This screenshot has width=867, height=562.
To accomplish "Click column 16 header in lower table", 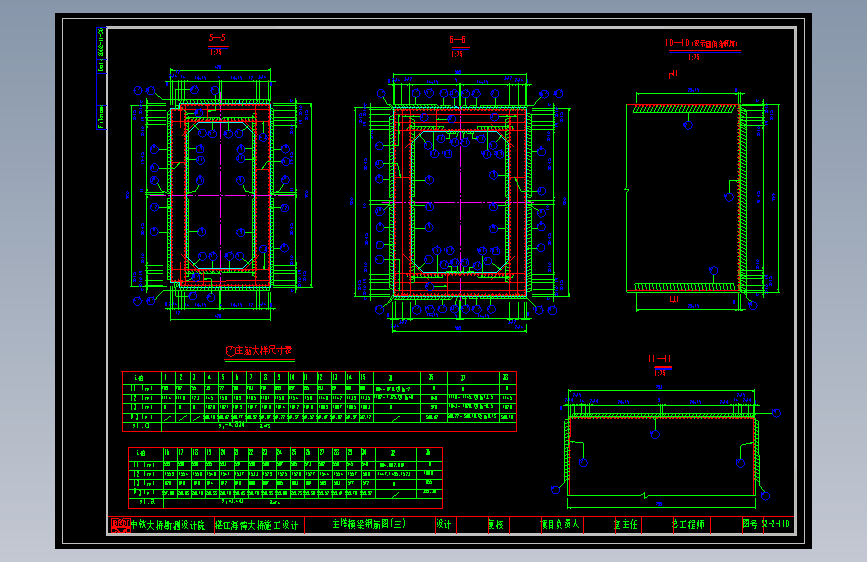I will (168, 452).
